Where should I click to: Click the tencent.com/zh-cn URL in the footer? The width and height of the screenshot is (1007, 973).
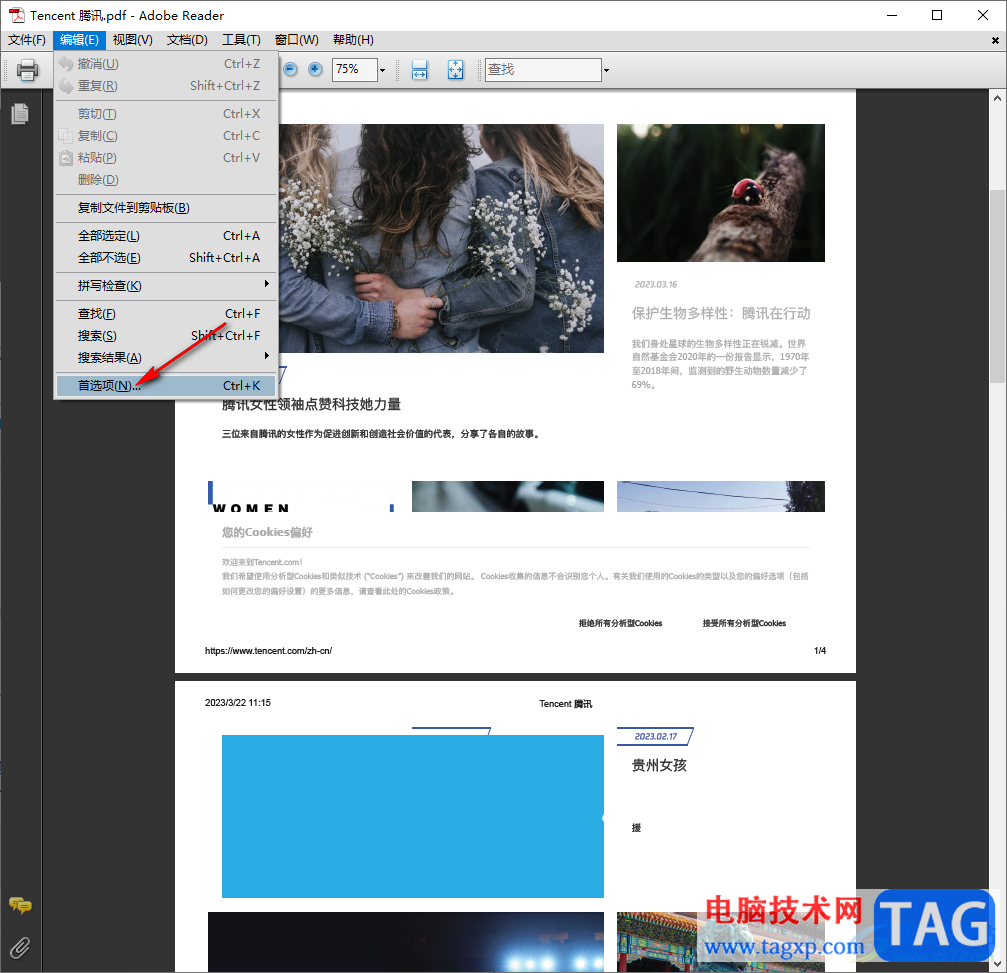click(x=268, y=651)
